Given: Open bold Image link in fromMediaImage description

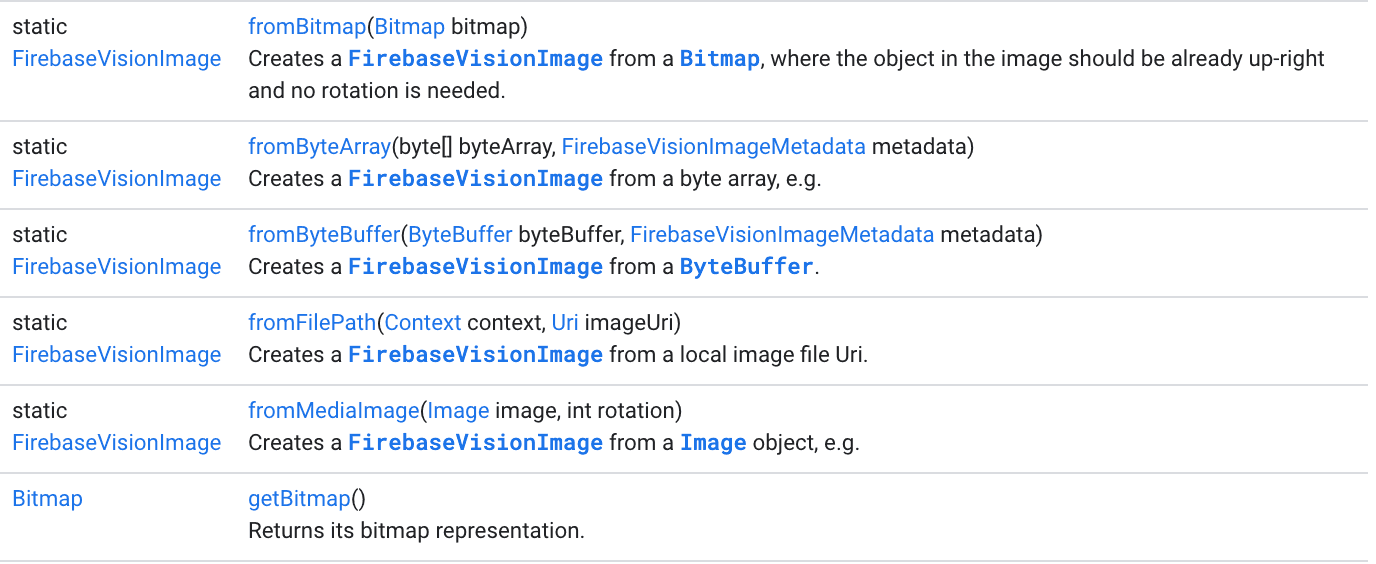Looking at the screenshot, I should (x=713, y=443).
